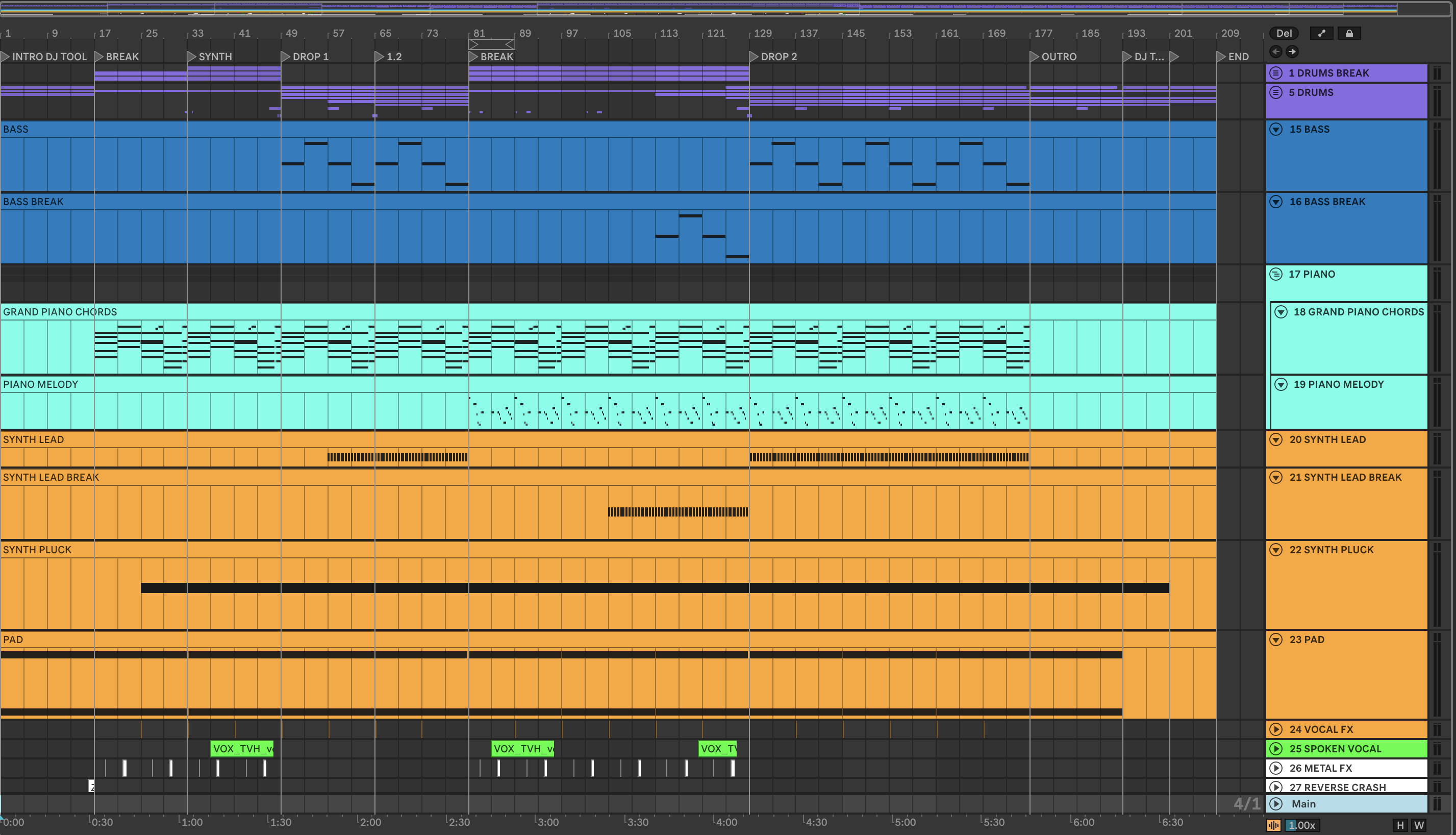Click the 1.00x zoom value field
This screenshot has width=1456, height=835.
[x=1302, y=825]
